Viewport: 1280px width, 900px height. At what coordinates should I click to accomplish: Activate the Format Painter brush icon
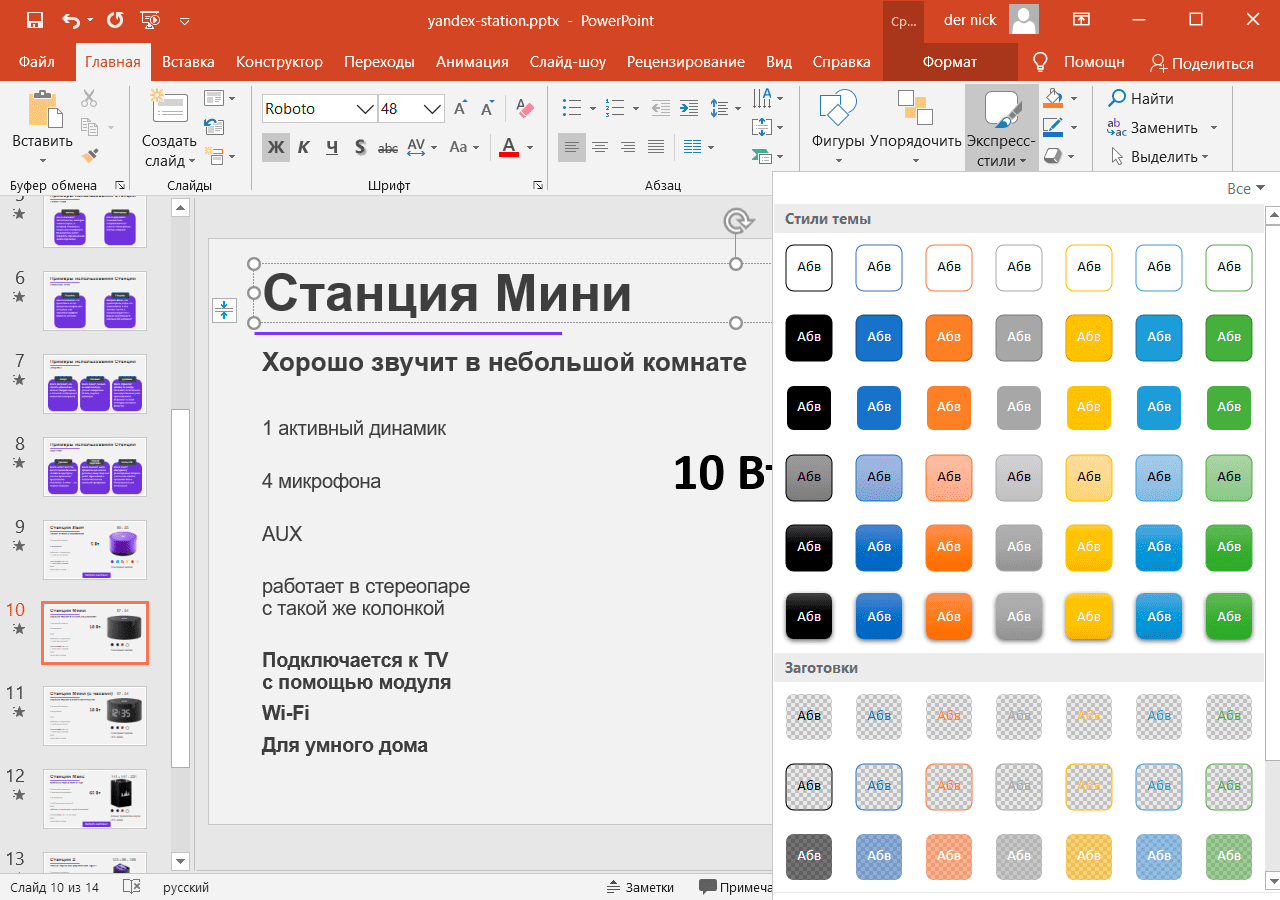[89, 155]
